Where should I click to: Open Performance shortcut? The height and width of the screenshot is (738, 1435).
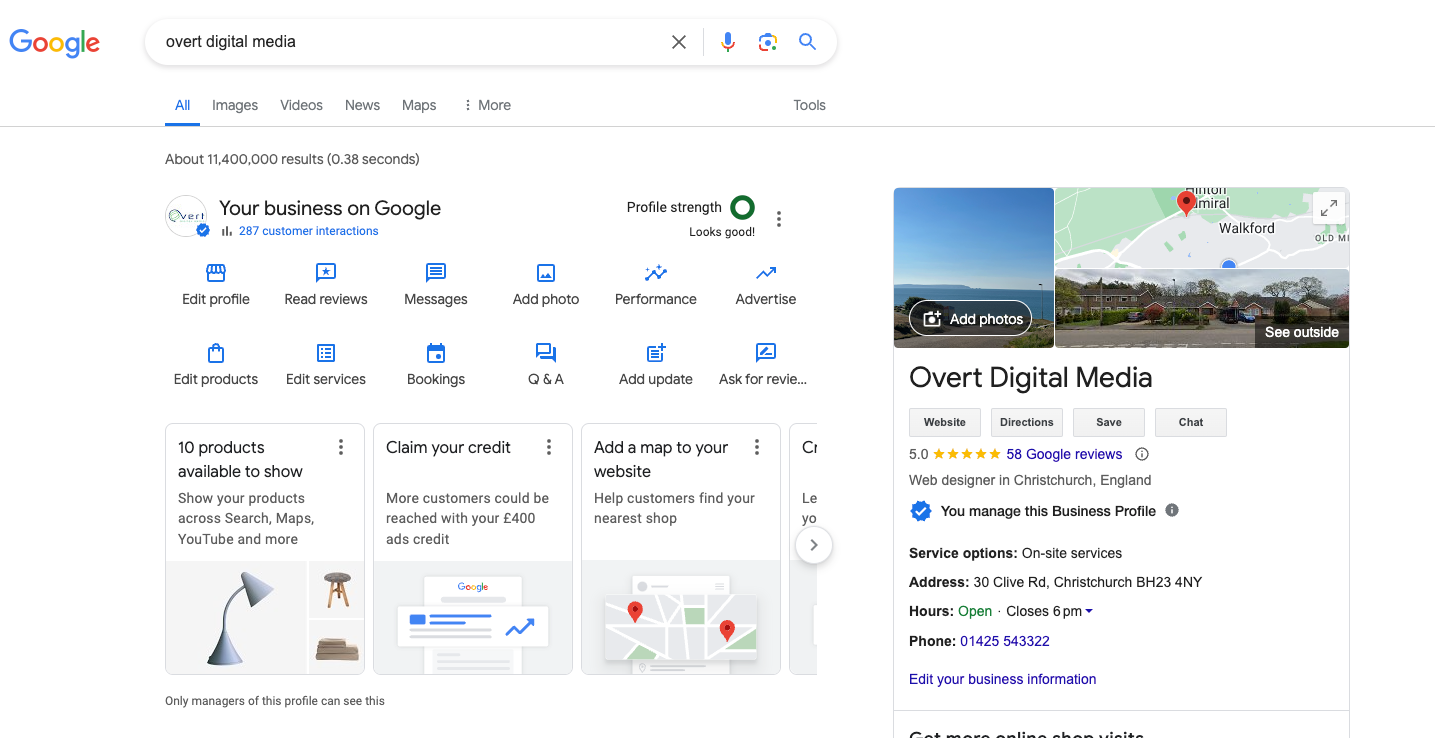tap(656, 284)
